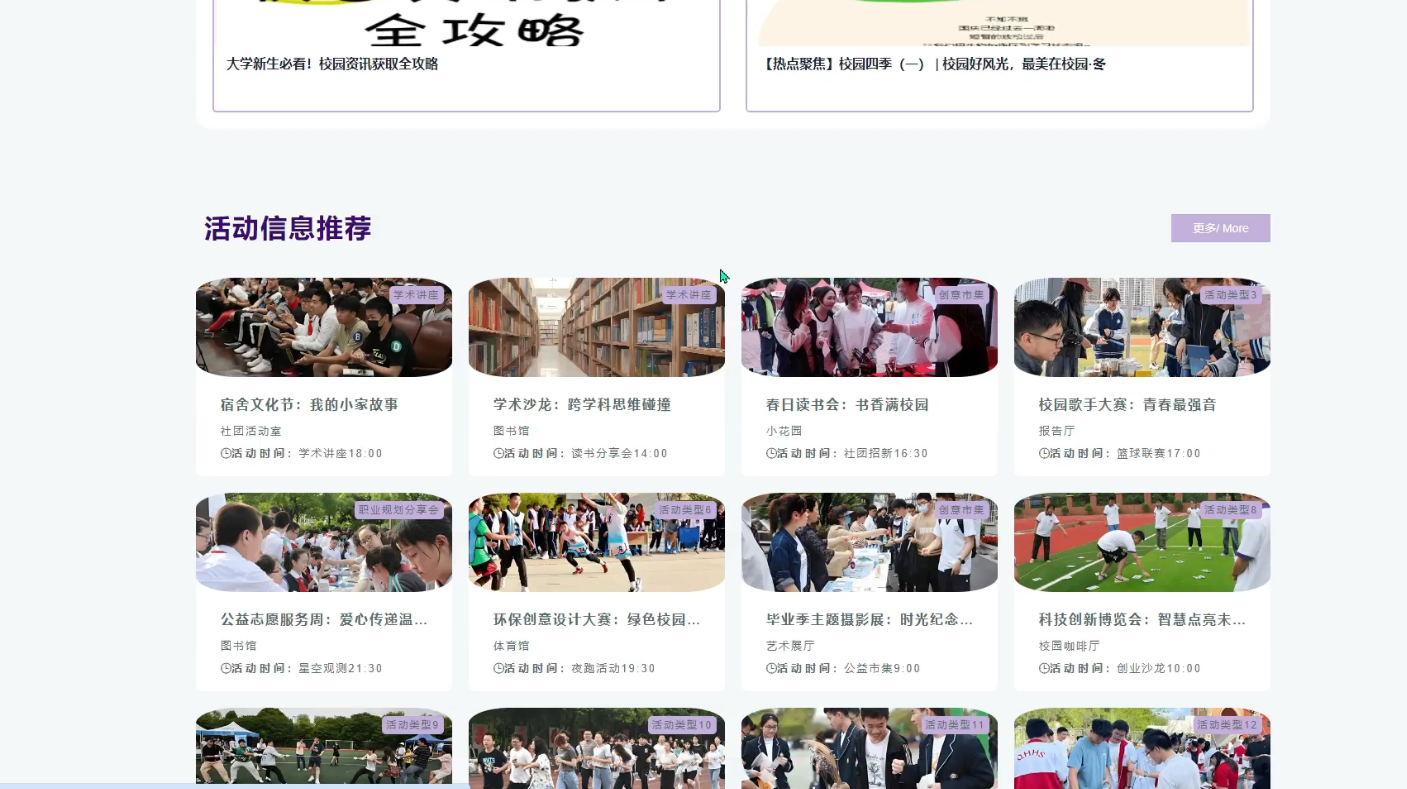Click the 活动信息推荐 section heading
Viewport: 1407px width, 789px height.
tap(288, 229)
